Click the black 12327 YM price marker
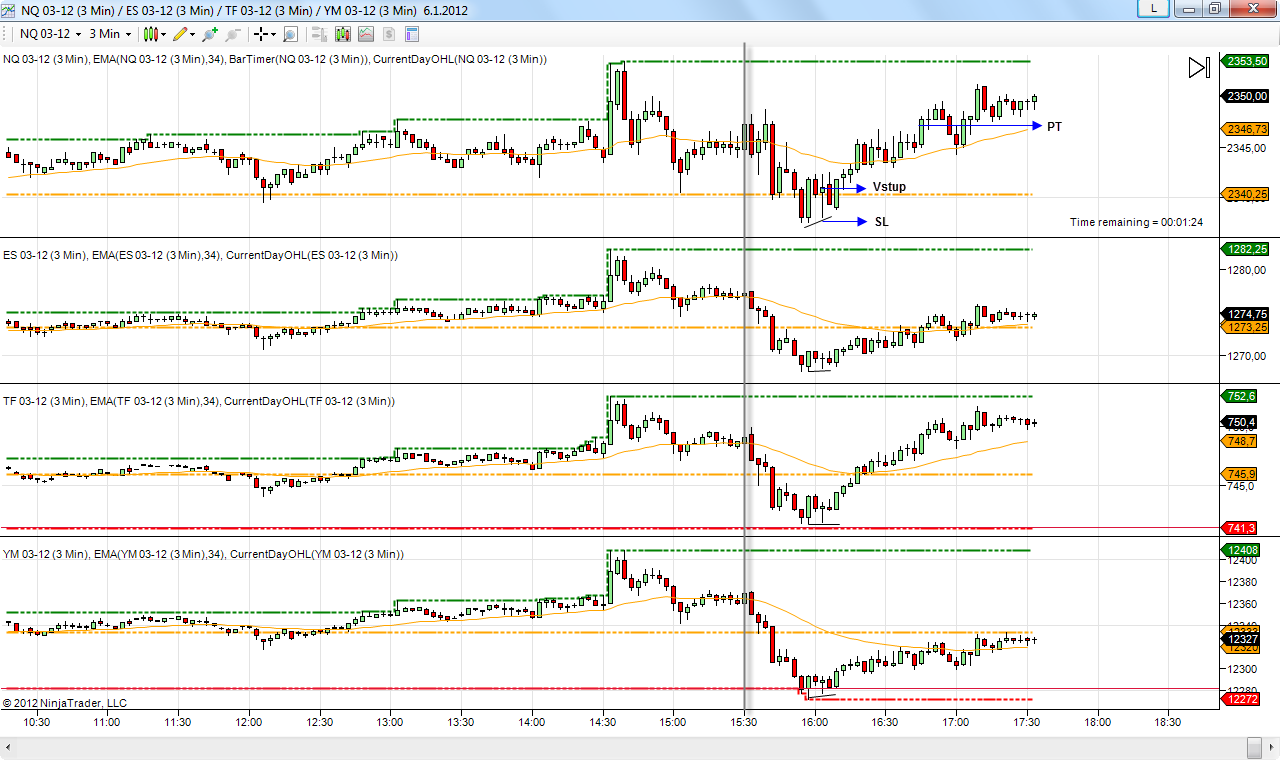1280x760 pixels. (x=1241, y=639)
